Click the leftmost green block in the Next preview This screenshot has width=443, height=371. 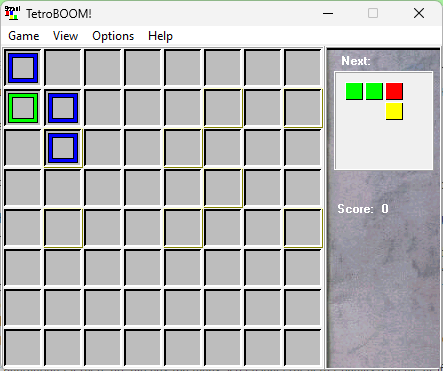354,91
